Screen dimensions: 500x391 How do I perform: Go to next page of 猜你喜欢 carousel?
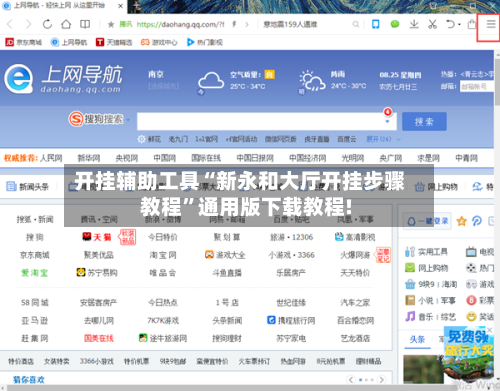tap(382, 380)
